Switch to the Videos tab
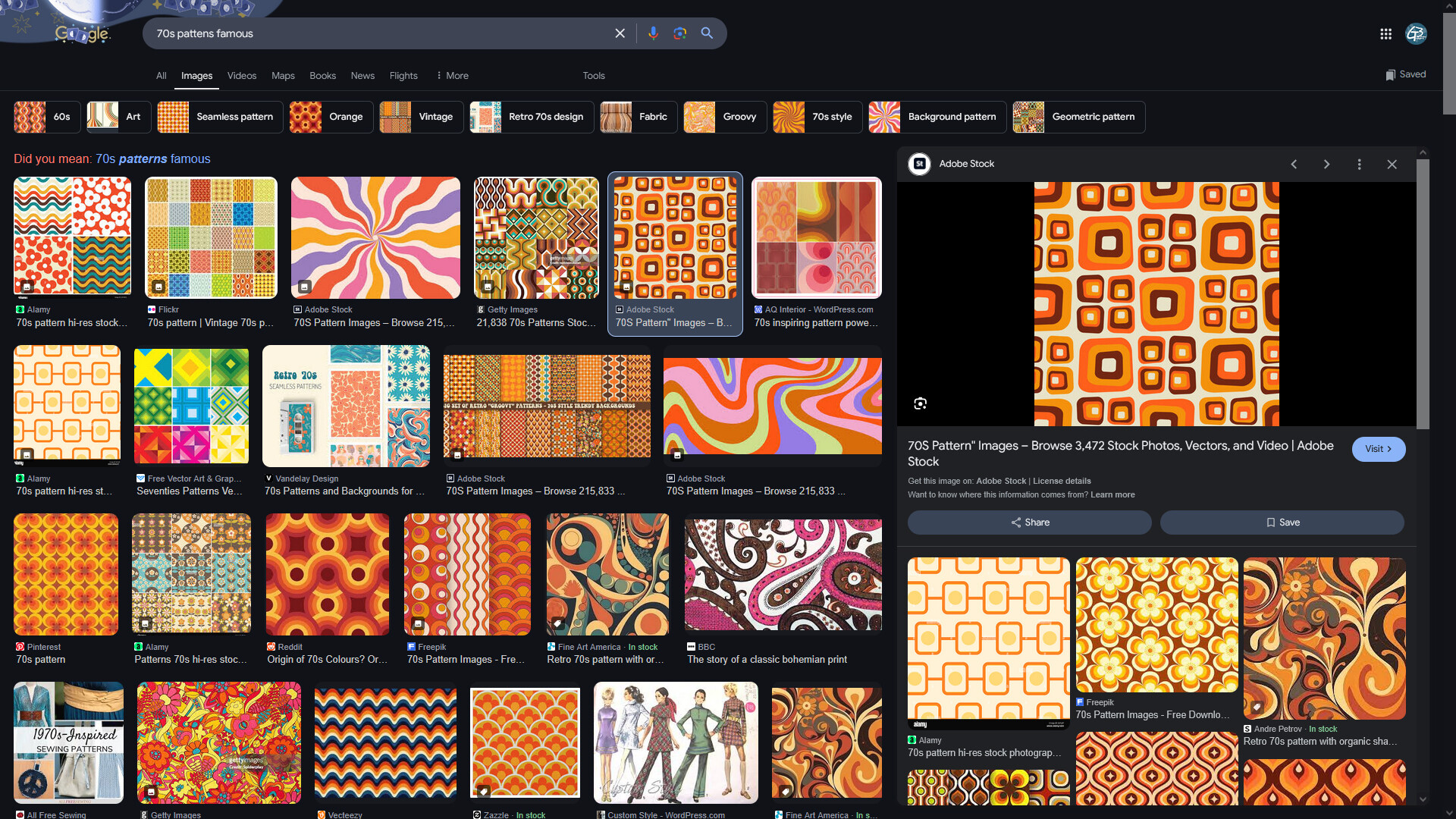The image size is (1456, 819). tap(241, 76)
